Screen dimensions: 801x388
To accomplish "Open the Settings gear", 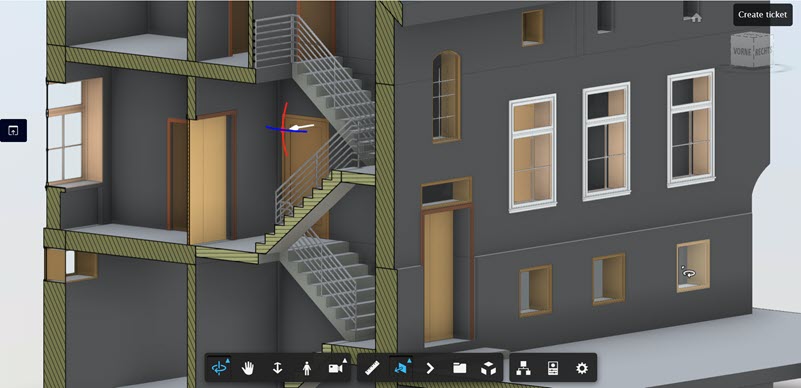I will coord(582,368).
